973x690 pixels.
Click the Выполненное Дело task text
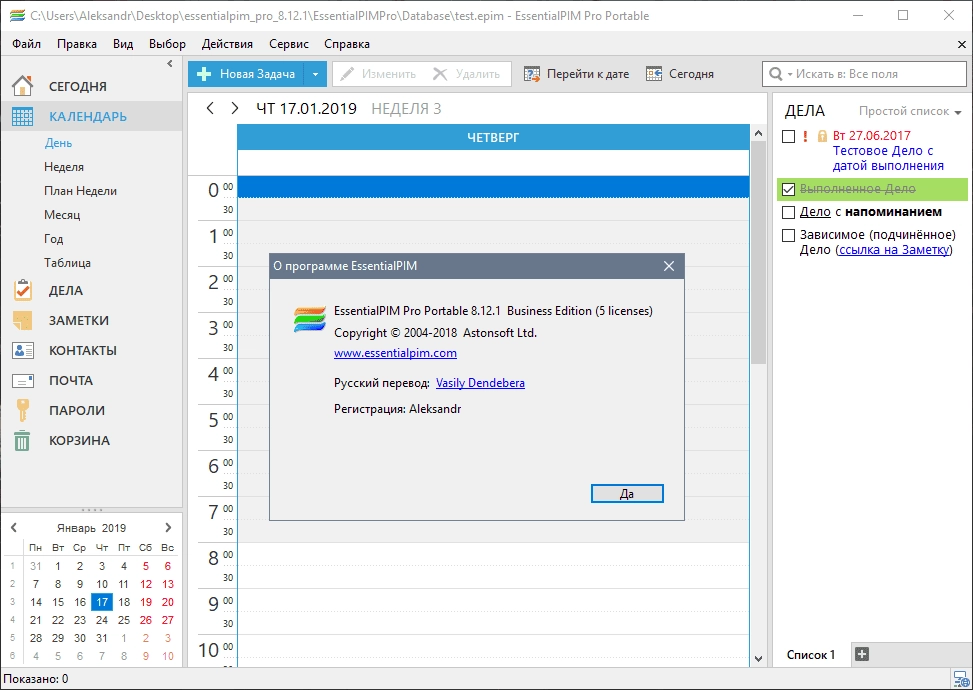[x=858, y=189]
